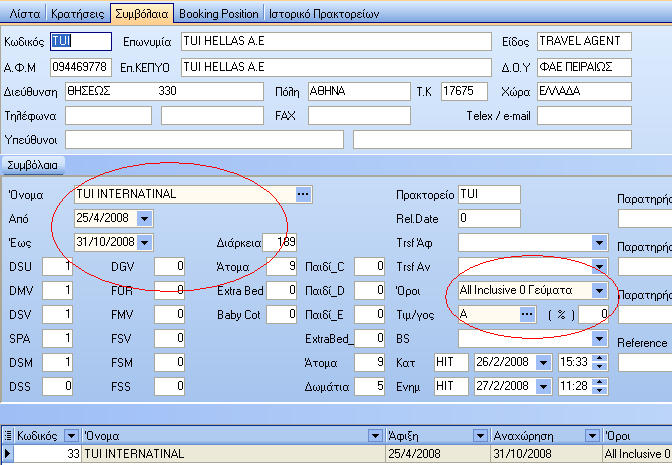Select grid cell 25/4/2008 under Άφιξη
The width and height of the screenshot is (672, 465).
point(438,454)
